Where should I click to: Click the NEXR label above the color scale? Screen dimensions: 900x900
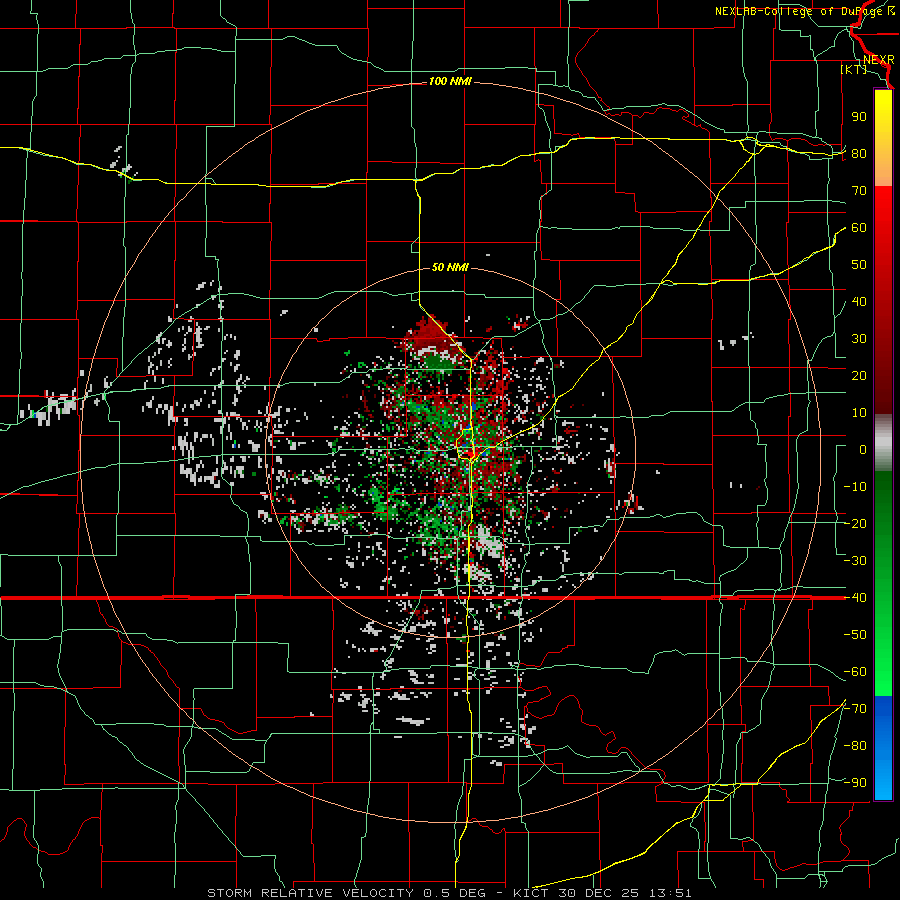click(x=879, y=60)
